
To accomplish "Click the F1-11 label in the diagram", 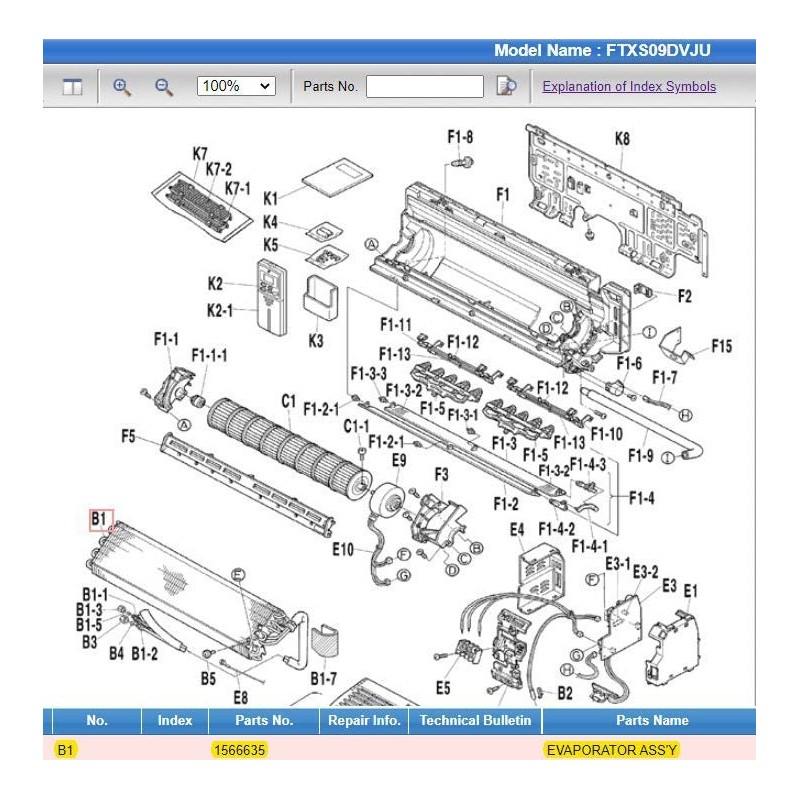I will pyautogui.click(x=395, y=324).
